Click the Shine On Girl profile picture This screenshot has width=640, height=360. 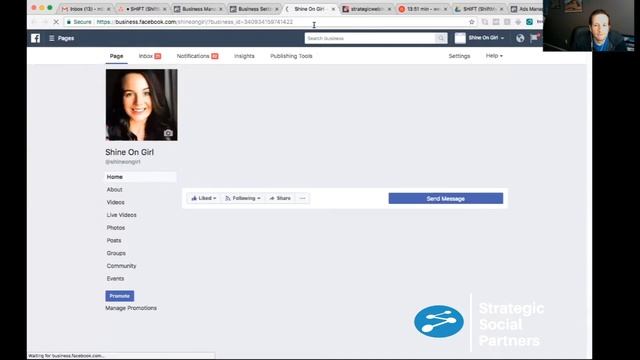tap(142, 105)
